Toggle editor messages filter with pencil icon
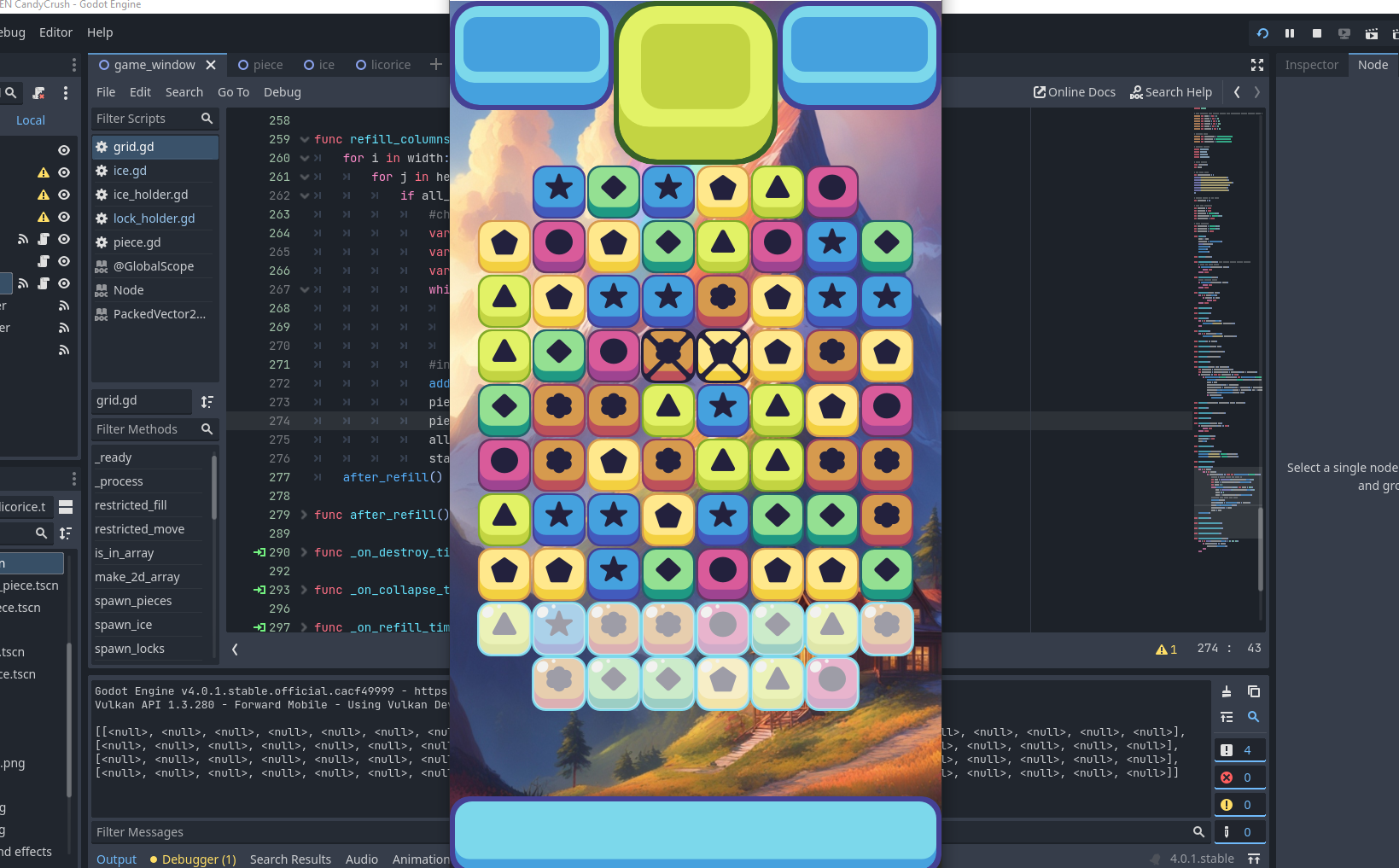This screenshot has height=868, width=1399. (x=1239, y=832)
